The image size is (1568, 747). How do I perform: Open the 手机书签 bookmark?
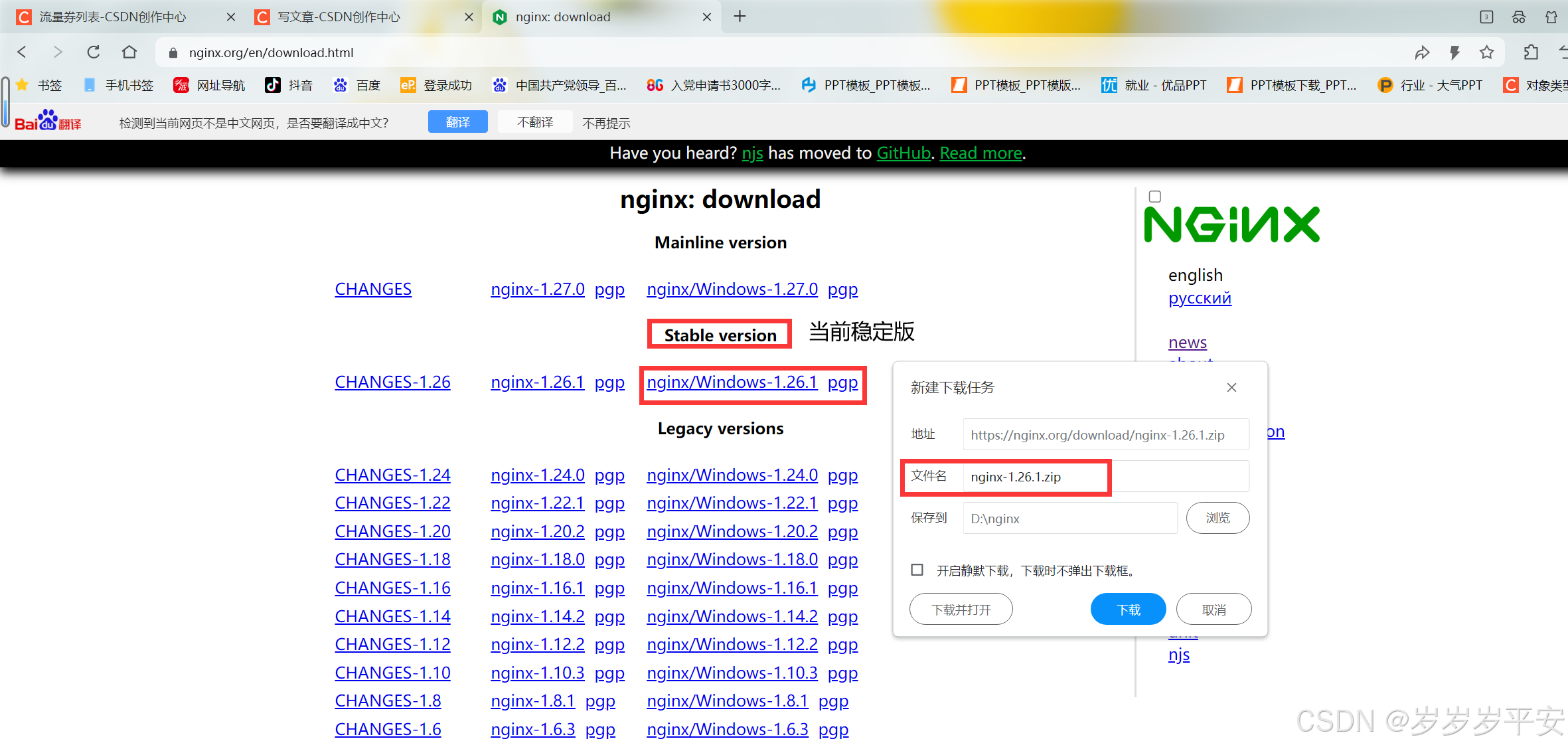point(119,85)
